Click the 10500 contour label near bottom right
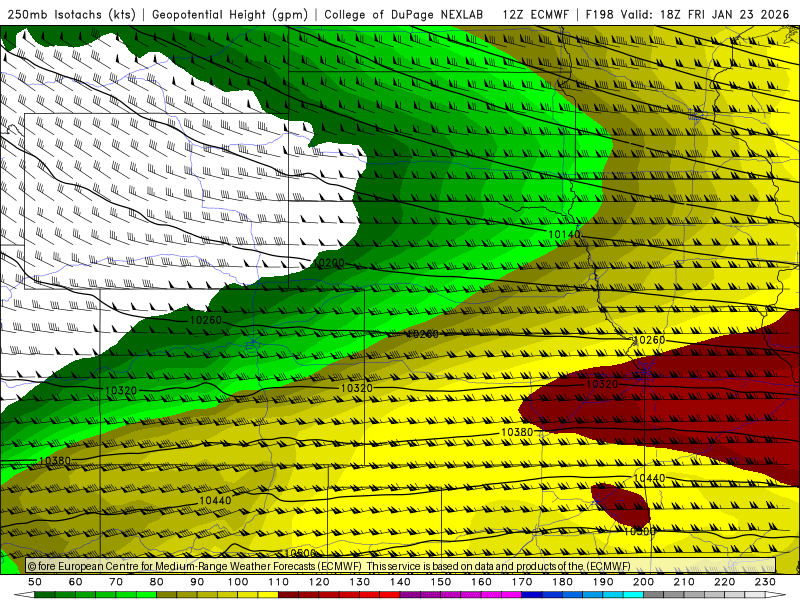800x600 pixels. [640, 531]
